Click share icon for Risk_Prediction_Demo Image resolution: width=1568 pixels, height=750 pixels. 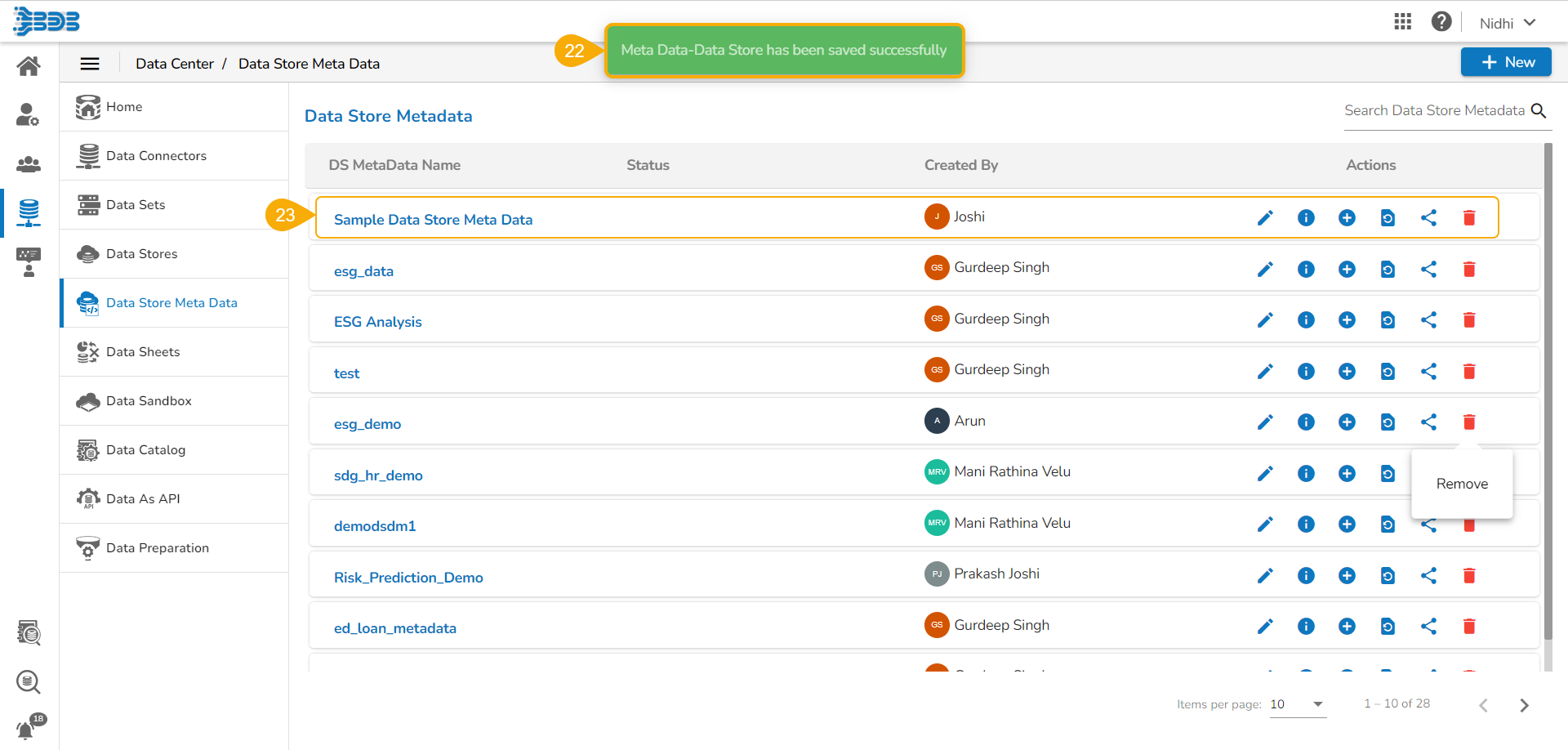point(1428,576)
